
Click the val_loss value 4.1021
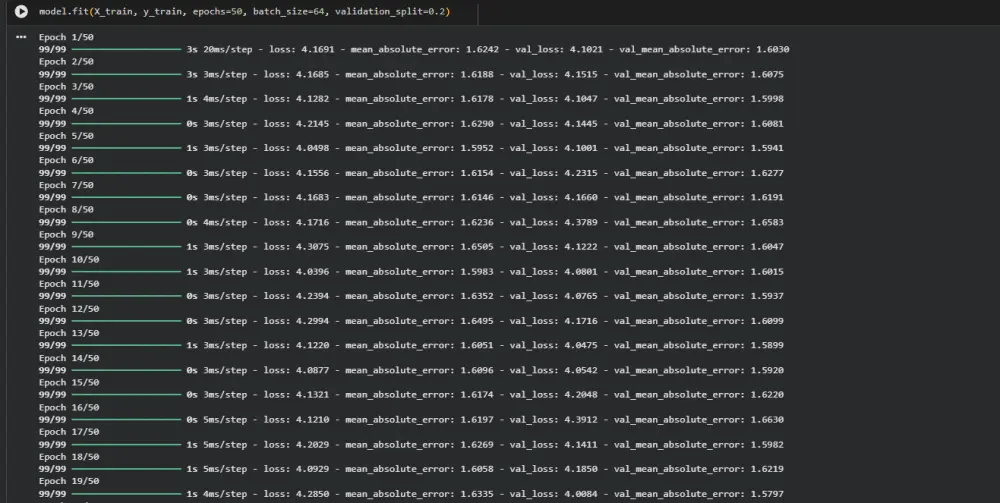pos(587,49)
